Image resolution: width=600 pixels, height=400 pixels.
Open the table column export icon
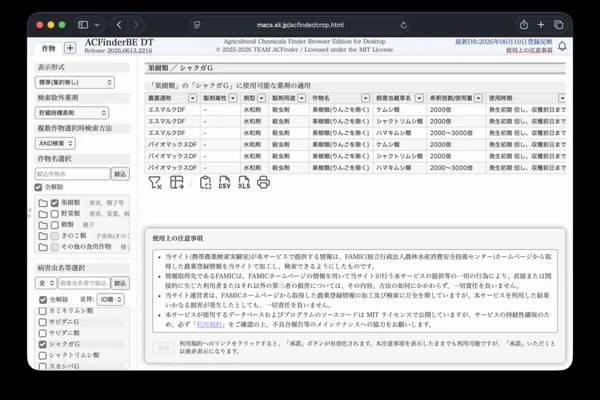point(177,183)
